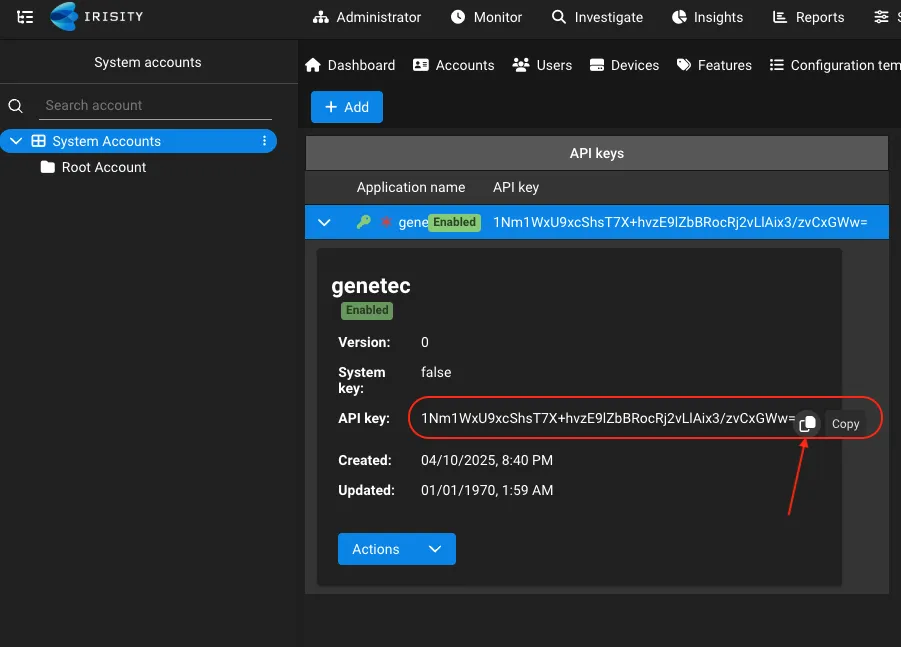The width and height of the screenshot is (901, 647).
Task: Click the API key value in the blue row
Action: (x=680, y=222)
